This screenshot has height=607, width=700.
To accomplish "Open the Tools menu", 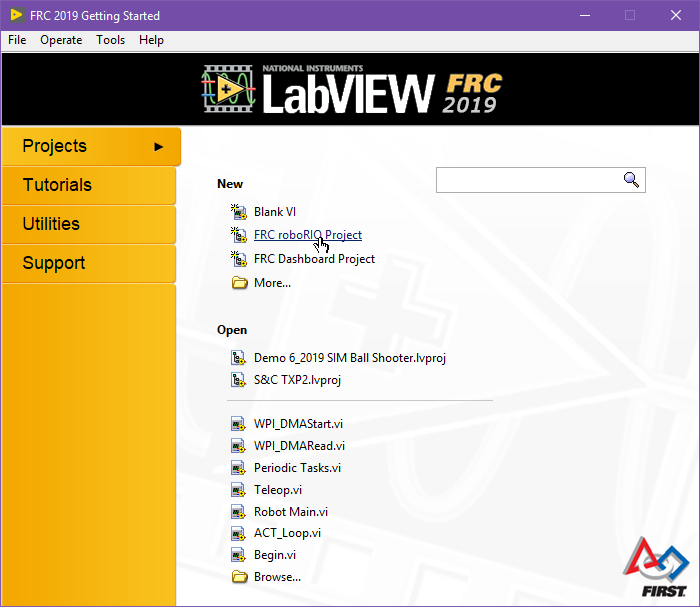I will click(x=111, y=40).
